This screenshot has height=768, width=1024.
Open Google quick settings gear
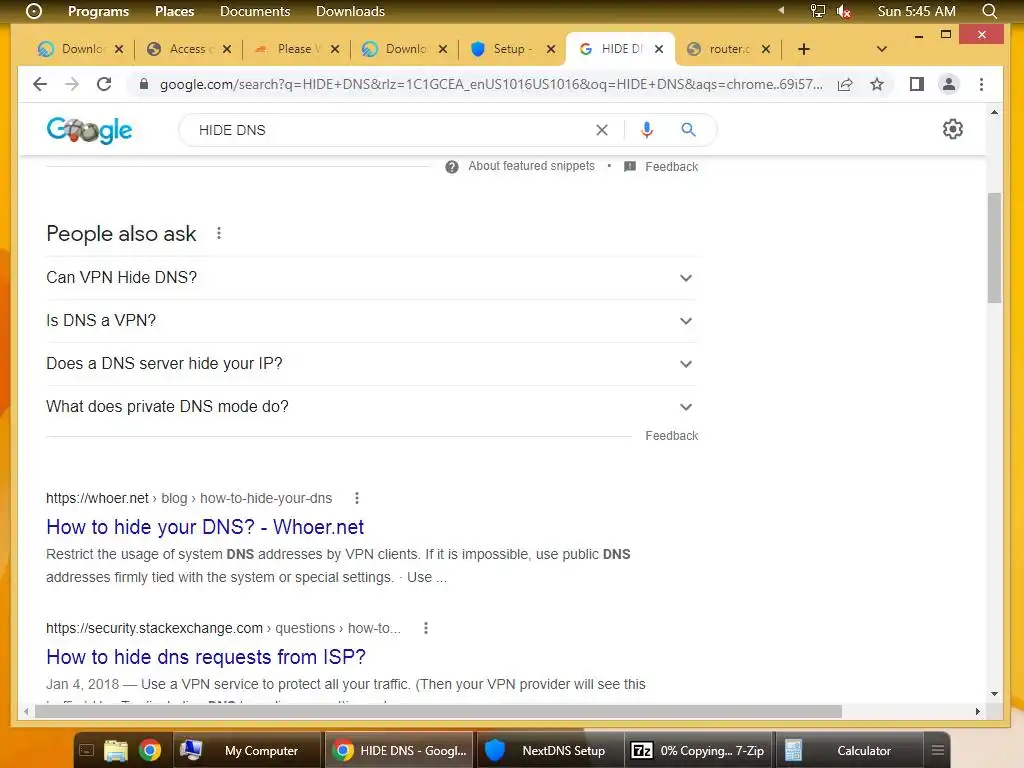click(953, 129)
